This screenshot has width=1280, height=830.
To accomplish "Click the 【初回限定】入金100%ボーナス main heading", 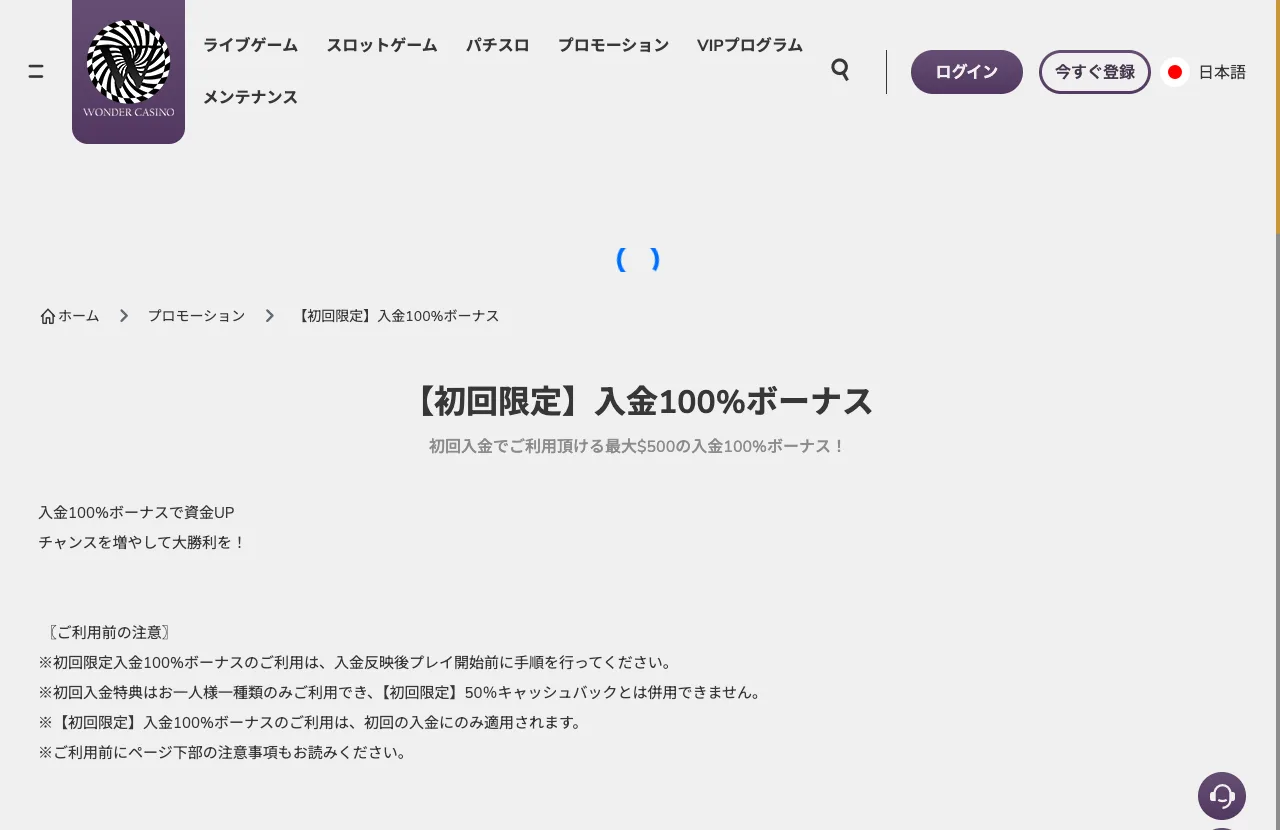I will (640, 401).
